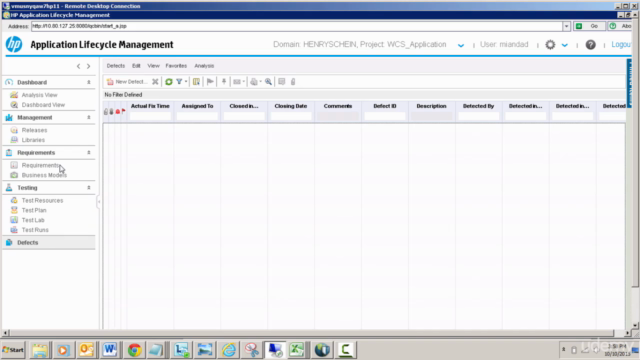Click the address URL field
Viewport: 640px width, 360px height.
pyautogui.click(x=297, y=26)
